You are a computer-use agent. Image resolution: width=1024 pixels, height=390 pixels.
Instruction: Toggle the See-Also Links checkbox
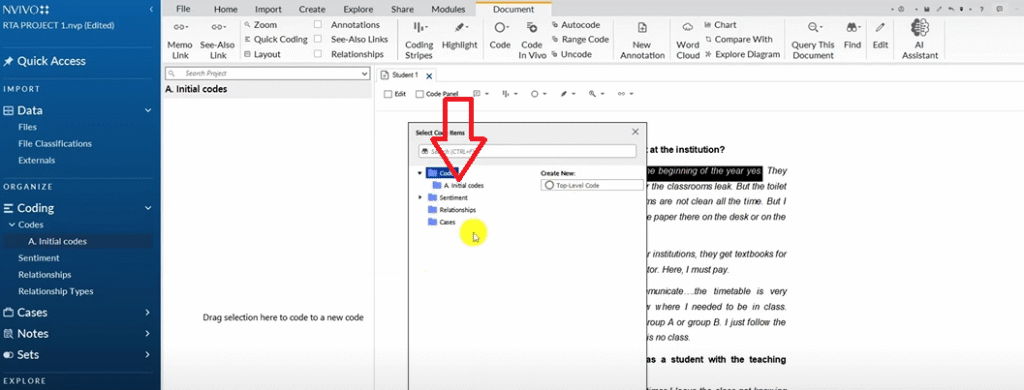point(318,39)
